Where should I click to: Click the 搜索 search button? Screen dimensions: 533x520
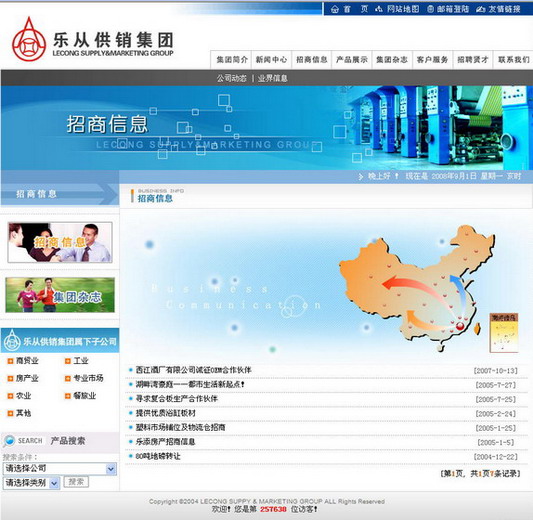click(x=76, y=482)
